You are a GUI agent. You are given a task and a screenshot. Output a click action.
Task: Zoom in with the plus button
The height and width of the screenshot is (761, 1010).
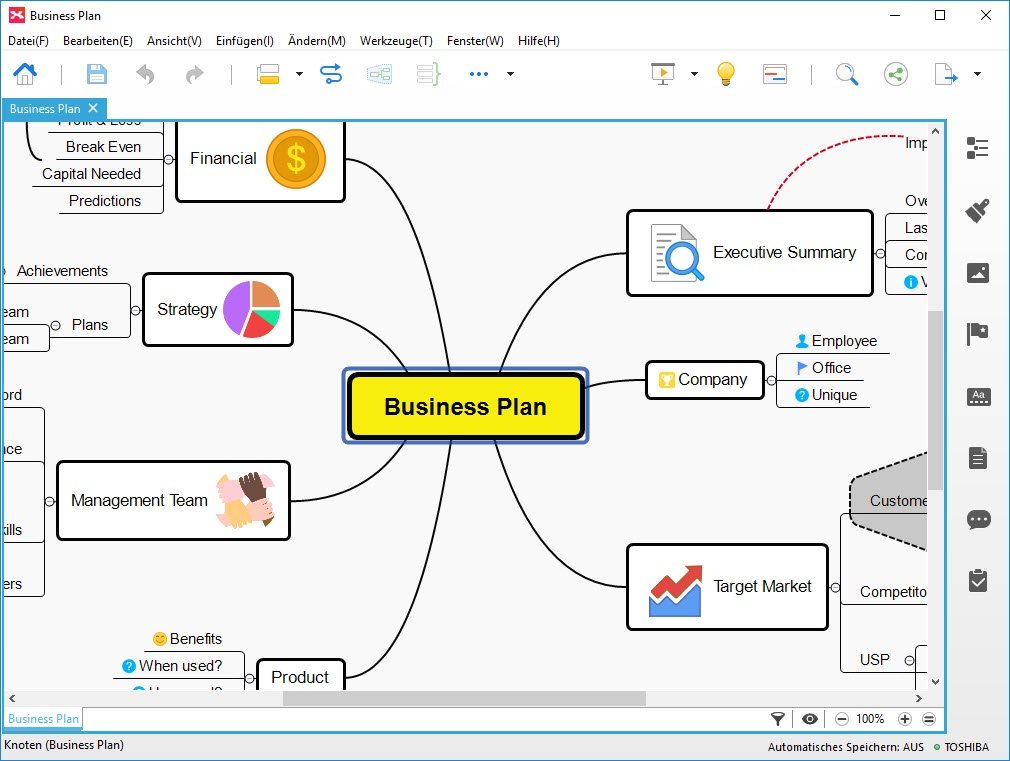pos(904,719)
